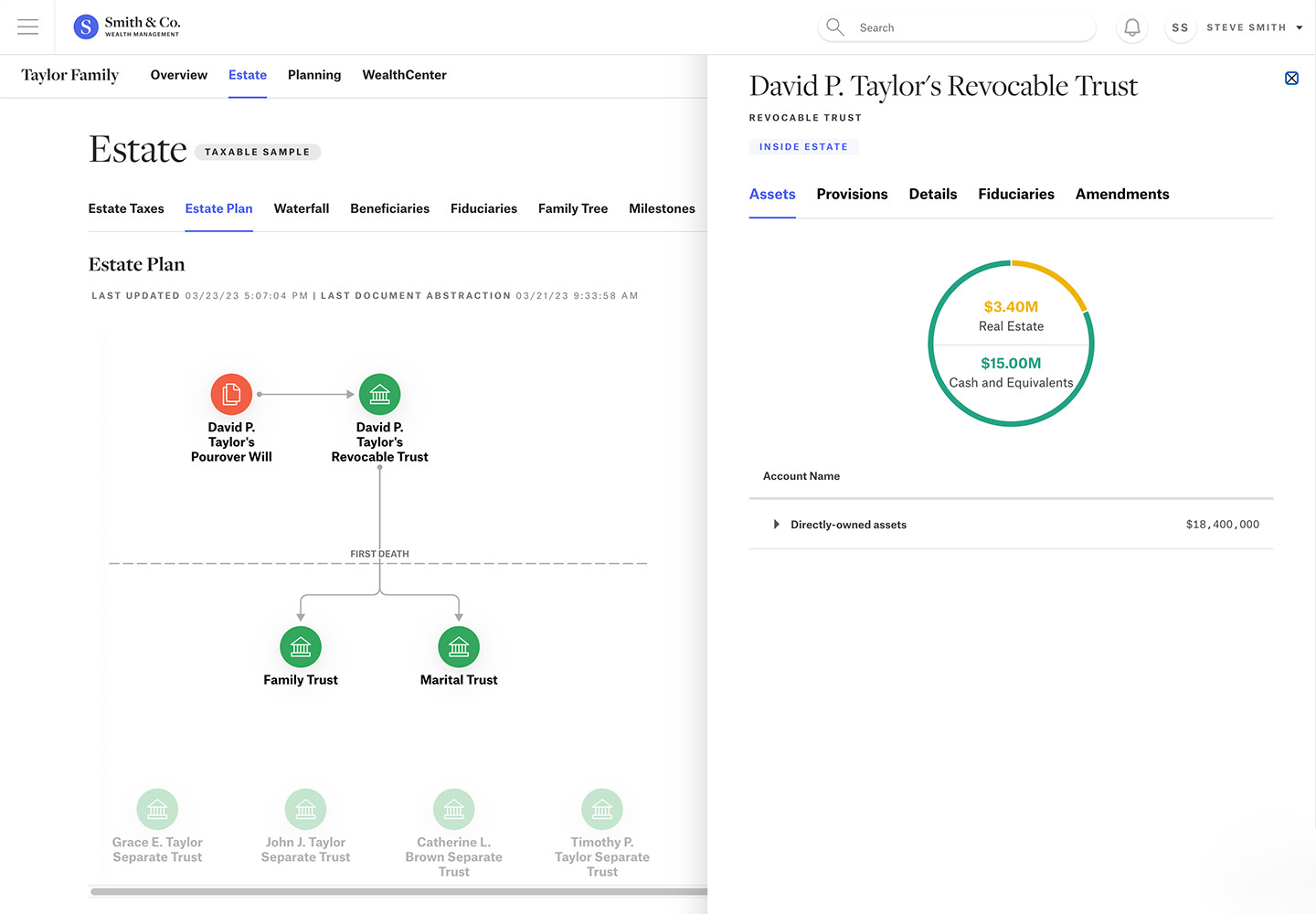Open the hamburger navigation menu
This screenshot has height=914, width=1316.
(x=28, y=27)
